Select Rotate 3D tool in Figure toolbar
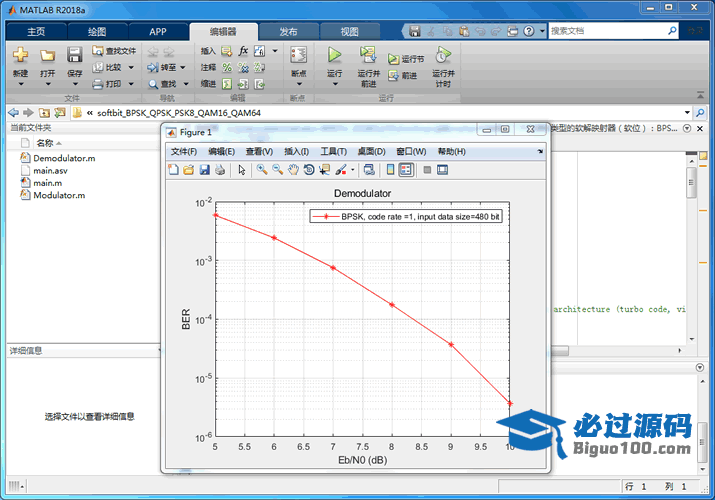 [309, 170]
